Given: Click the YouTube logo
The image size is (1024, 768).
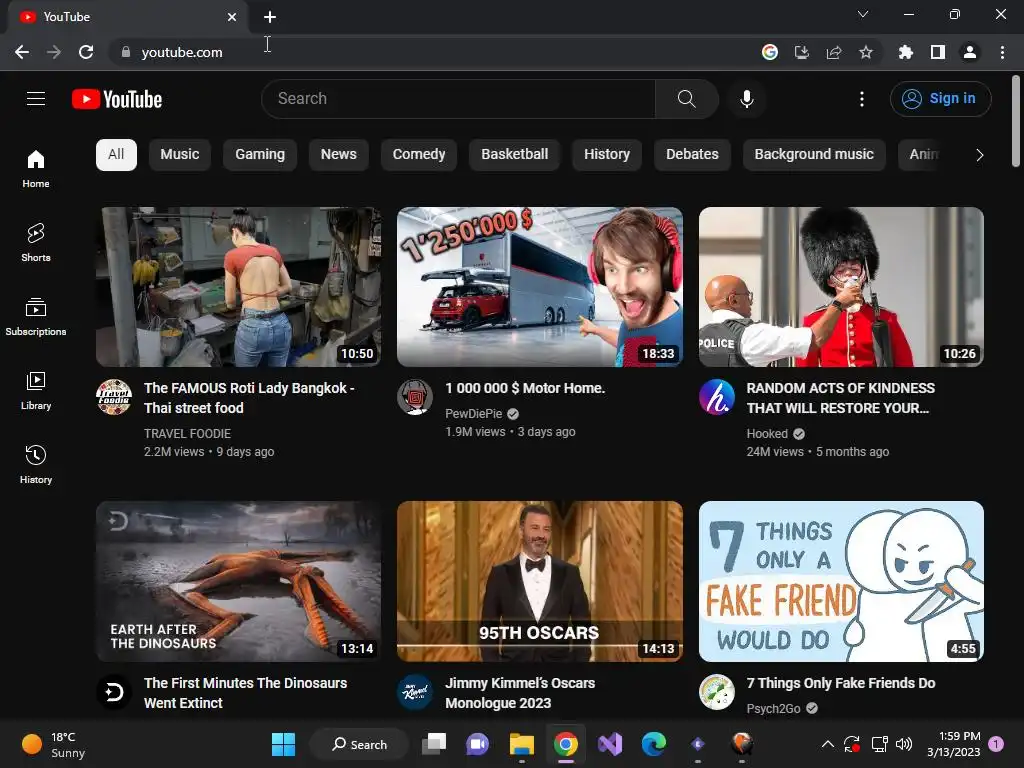Looking at the screenshot, I should [117, 99].
